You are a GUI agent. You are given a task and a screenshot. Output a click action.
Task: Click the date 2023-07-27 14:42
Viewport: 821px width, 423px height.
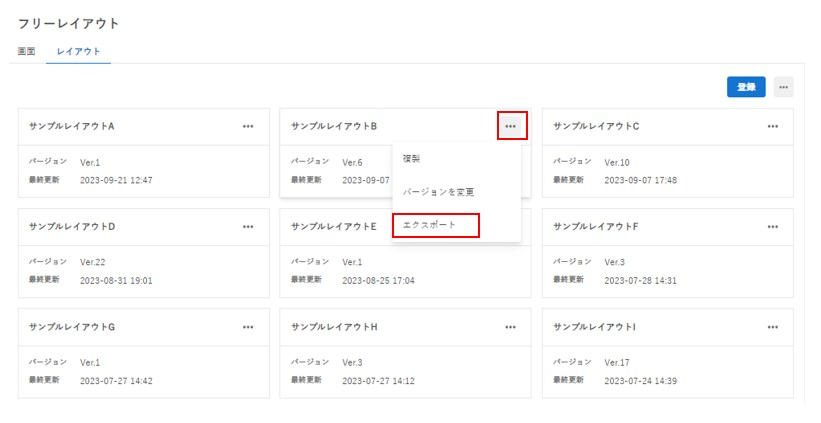tap(116, 381)
